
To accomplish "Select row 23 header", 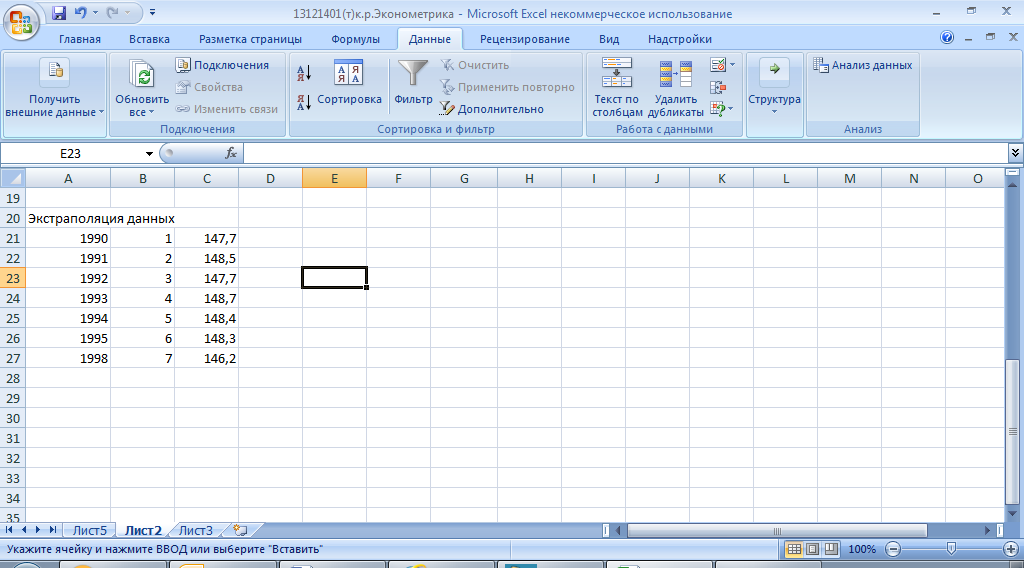I will click(13, 279).
